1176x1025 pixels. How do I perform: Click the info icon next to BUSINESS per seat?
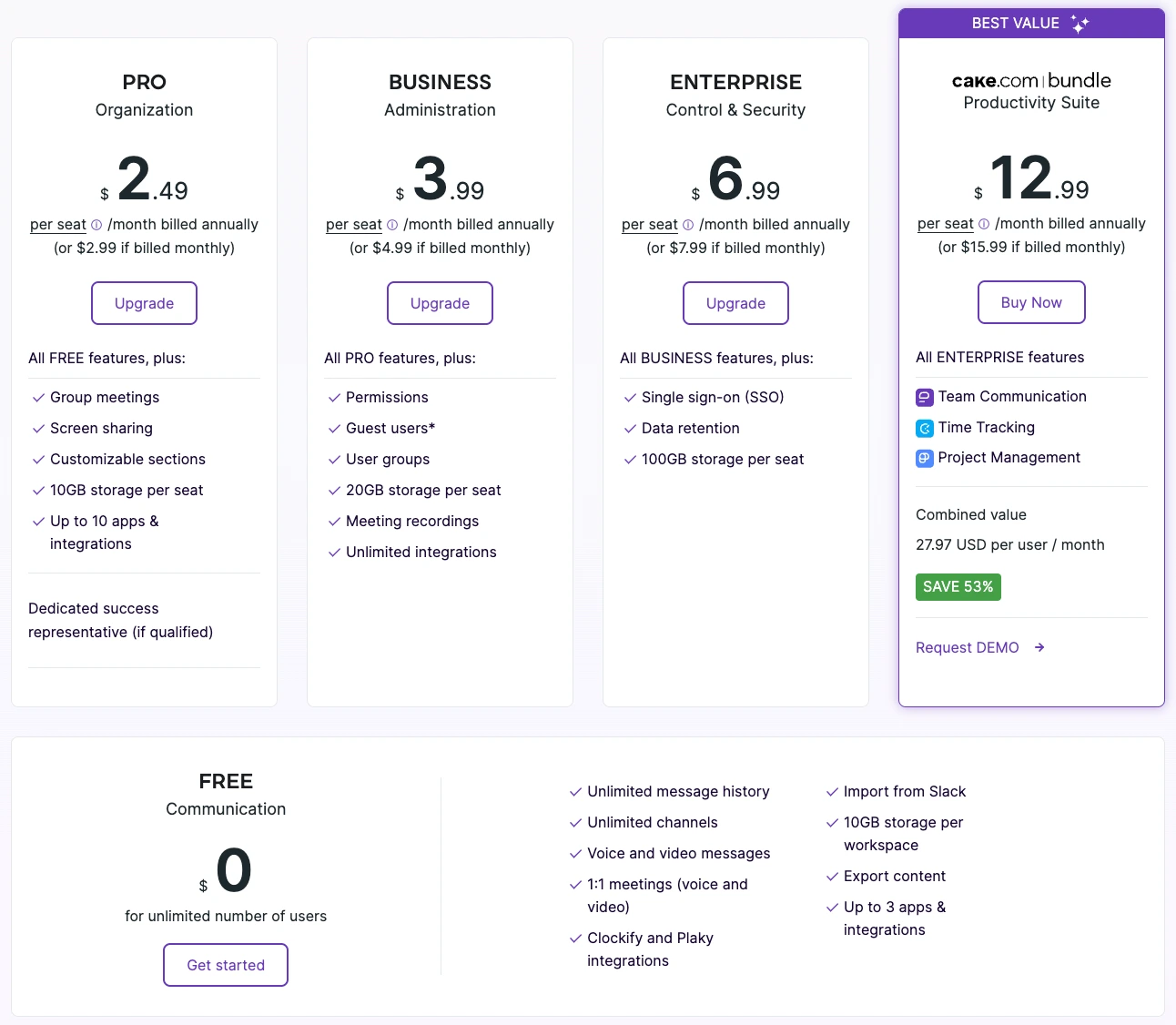392,224
